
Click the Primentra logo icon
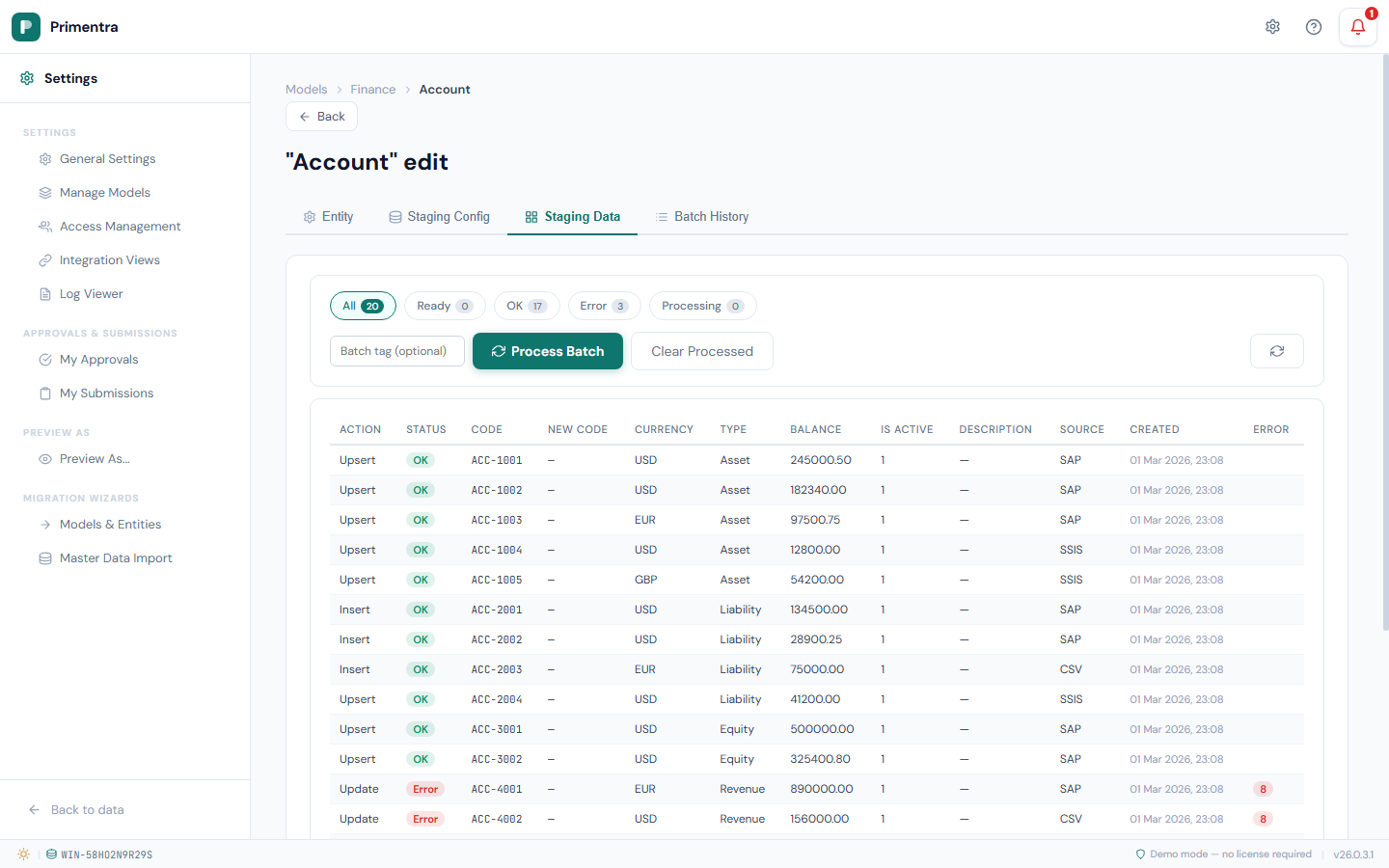point(26,27)
